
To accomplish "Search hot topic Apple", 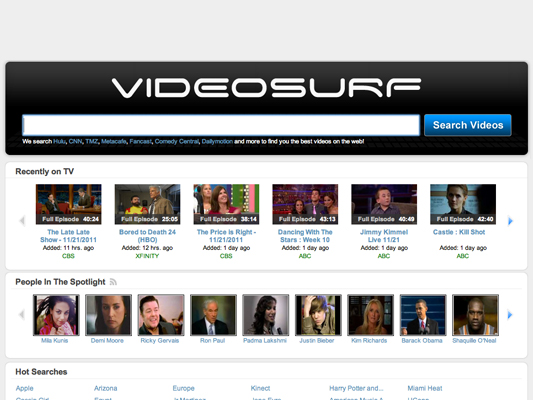I will point(24,388).
